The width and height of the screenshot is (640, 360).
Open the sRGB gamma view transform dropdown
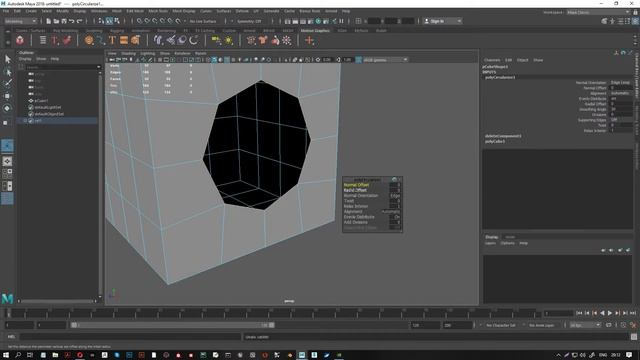[x=385, y=60]
